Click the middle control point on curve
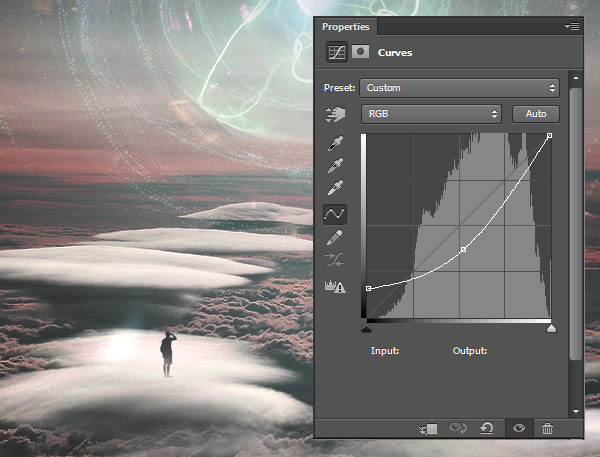The width and height of the screenshot is (600, 457). (463, 249)
